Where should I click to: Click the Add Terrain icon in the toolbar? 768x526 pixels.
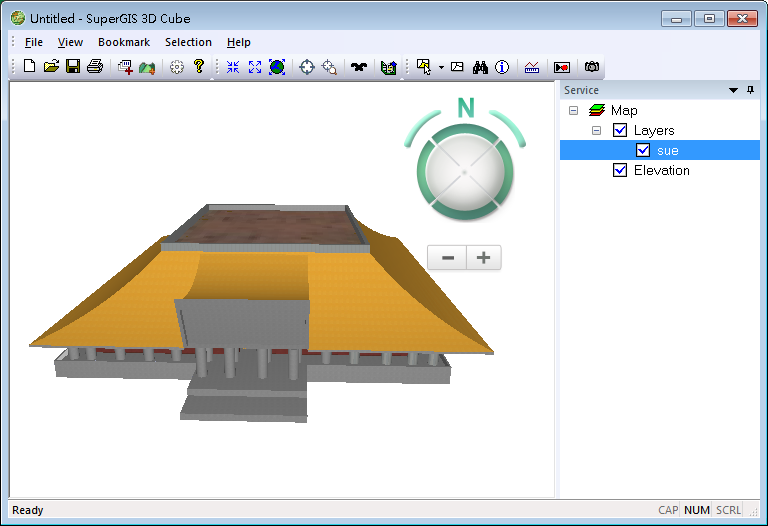[x=147, y=67]
